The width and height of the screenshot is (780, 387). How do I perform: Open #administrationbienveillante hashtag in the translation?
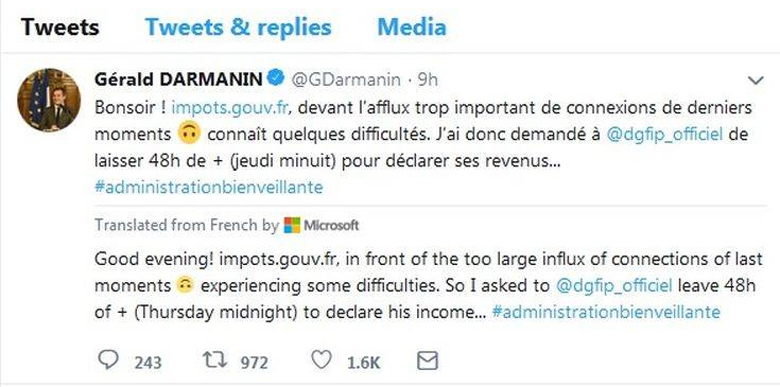click(x=606, y=312)
